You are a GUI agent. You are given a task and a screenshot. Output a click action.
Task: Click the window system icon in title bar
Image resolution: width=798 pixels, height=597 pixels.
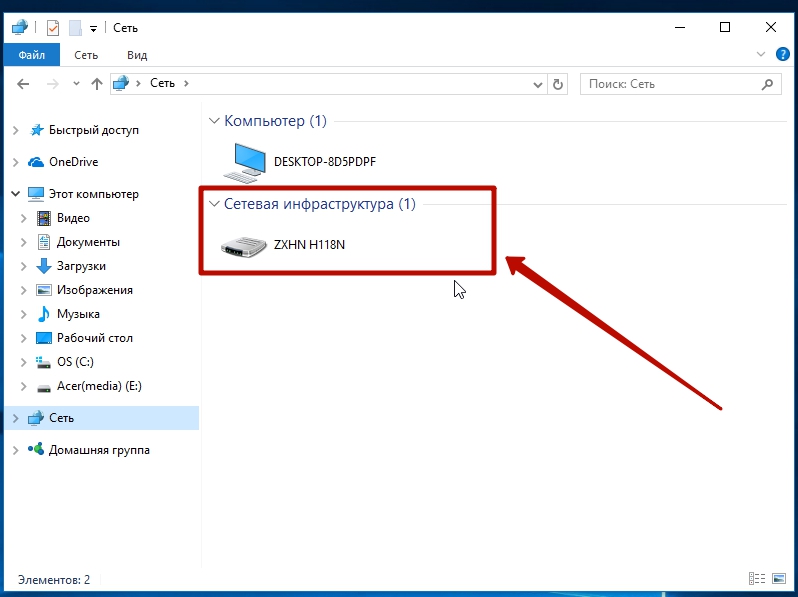(x=19, y=27)
